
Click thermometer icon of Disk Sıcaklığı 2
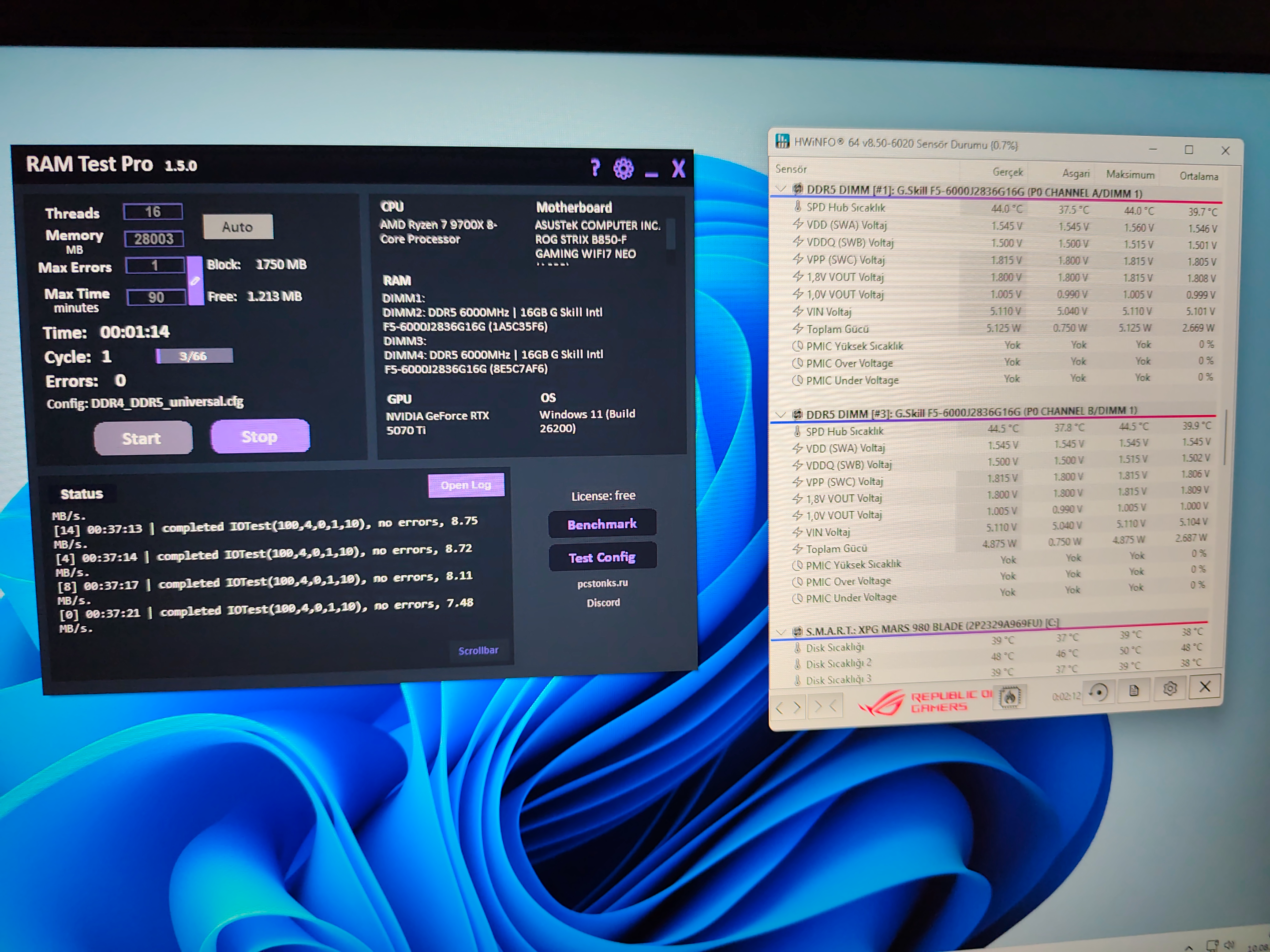[797, 664]
